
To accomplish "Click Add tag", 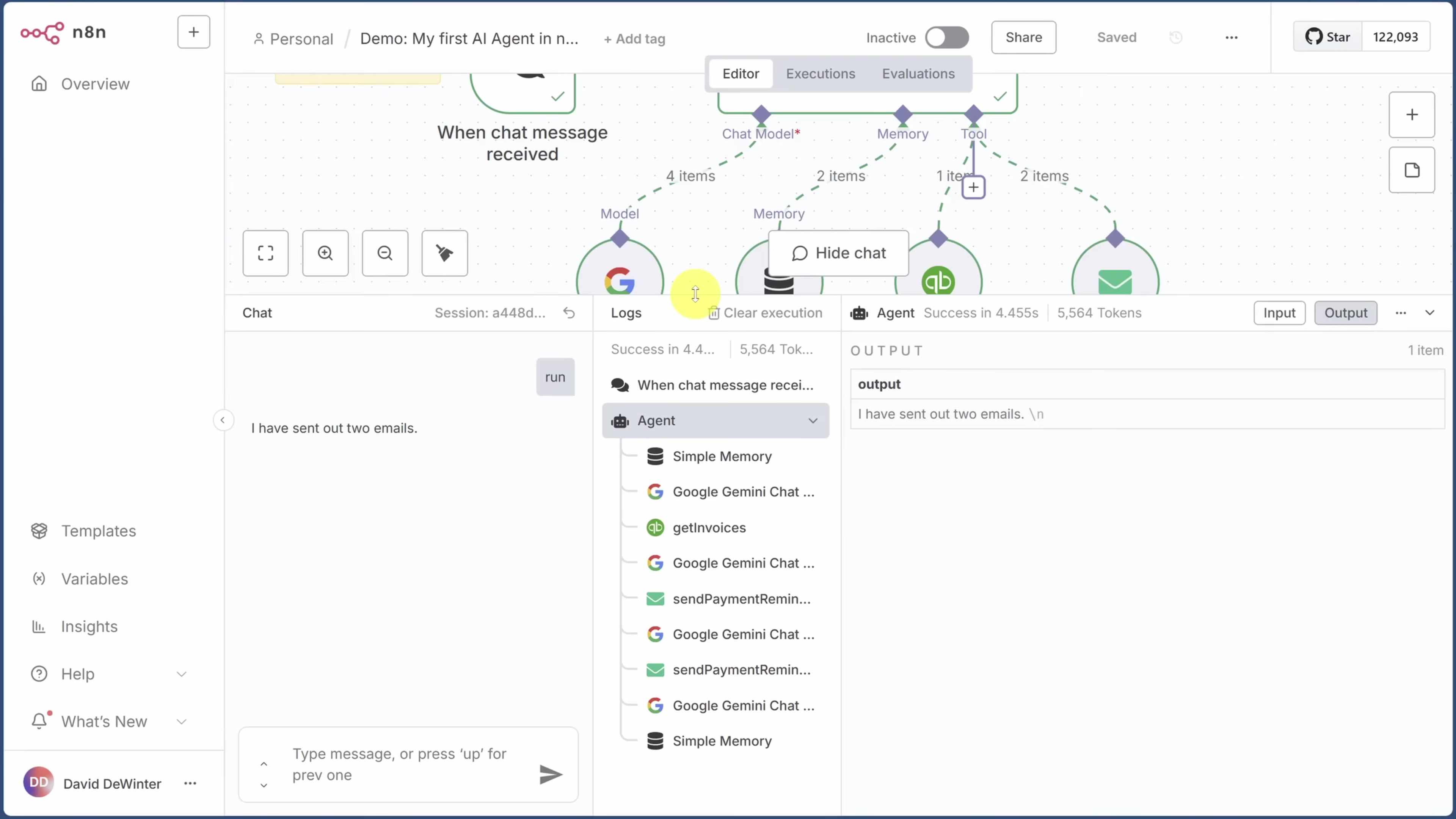I will tap(634, 39).
